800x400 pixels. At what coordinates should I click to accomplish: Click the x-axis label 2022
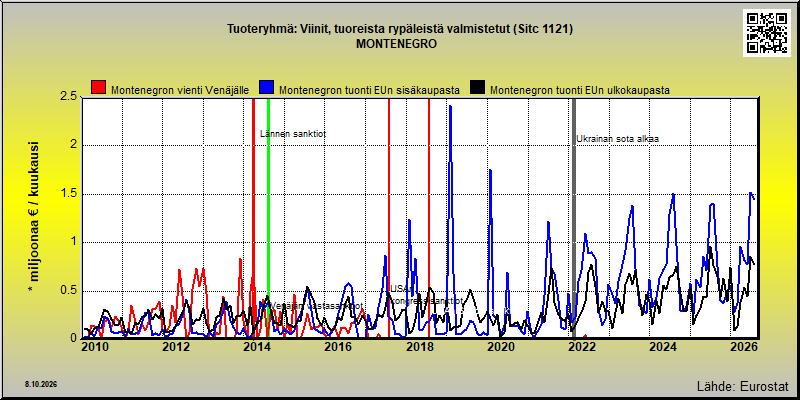pyautogui.click(x=582, y=347)
